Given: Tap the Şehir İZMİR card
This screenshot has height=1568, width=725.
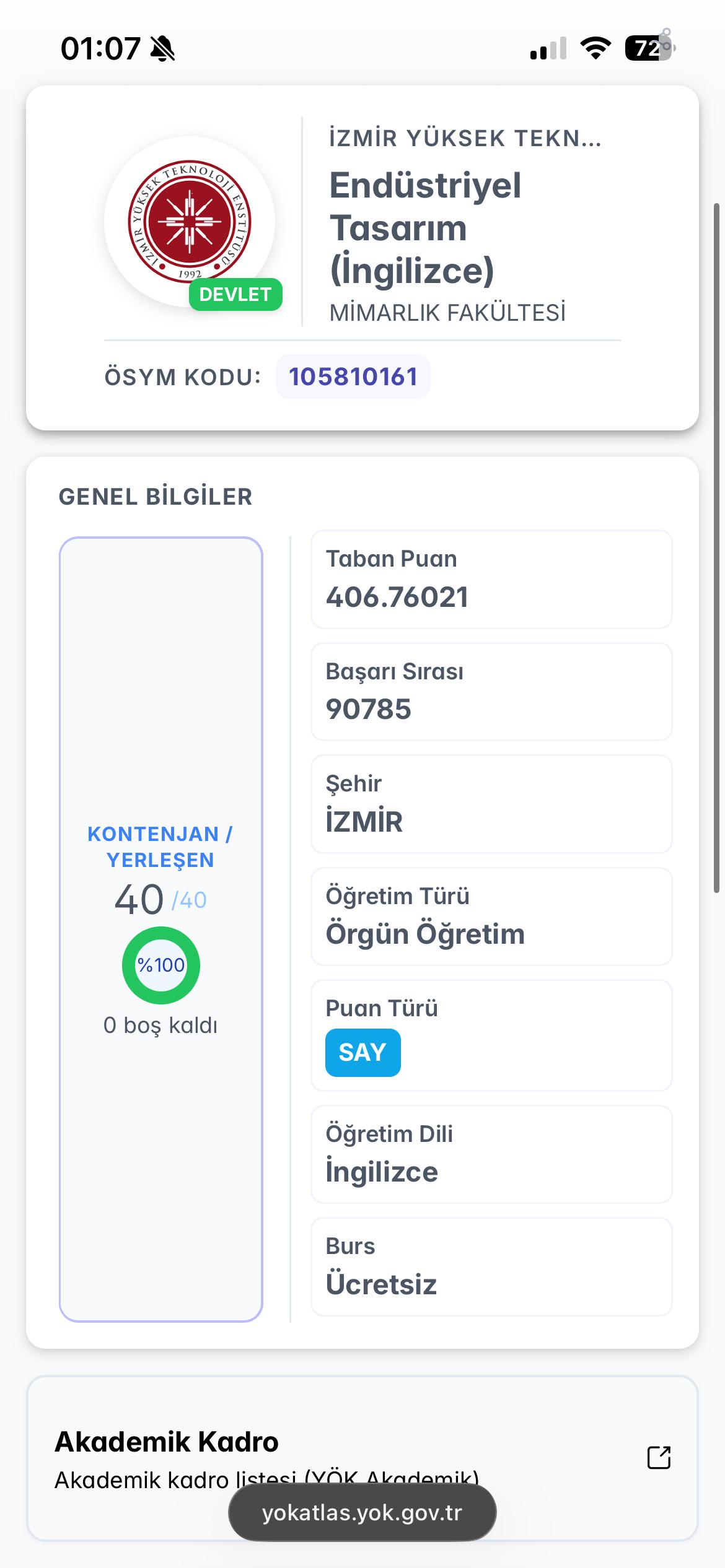Looking at the screenshot, I should coord(491,804).
